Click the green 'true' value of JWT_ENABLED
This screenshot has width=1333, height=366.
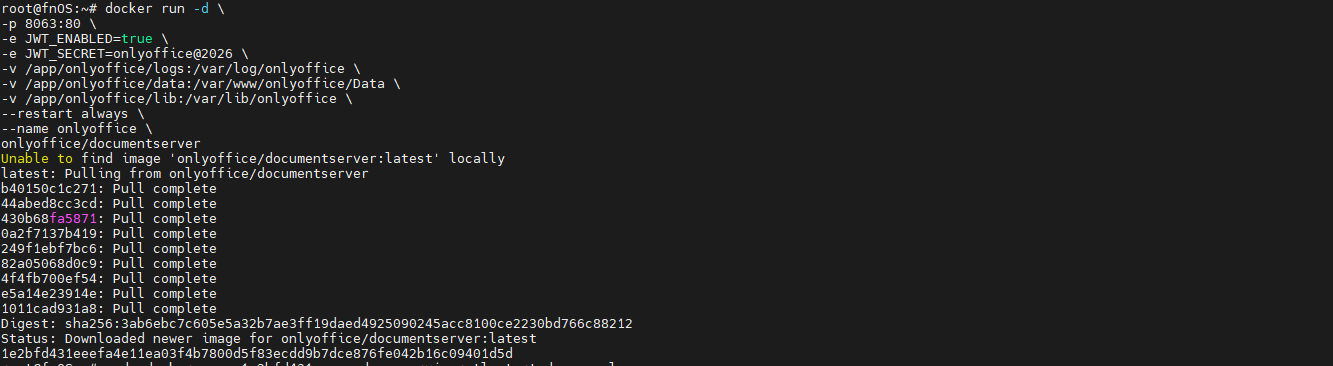138,38
